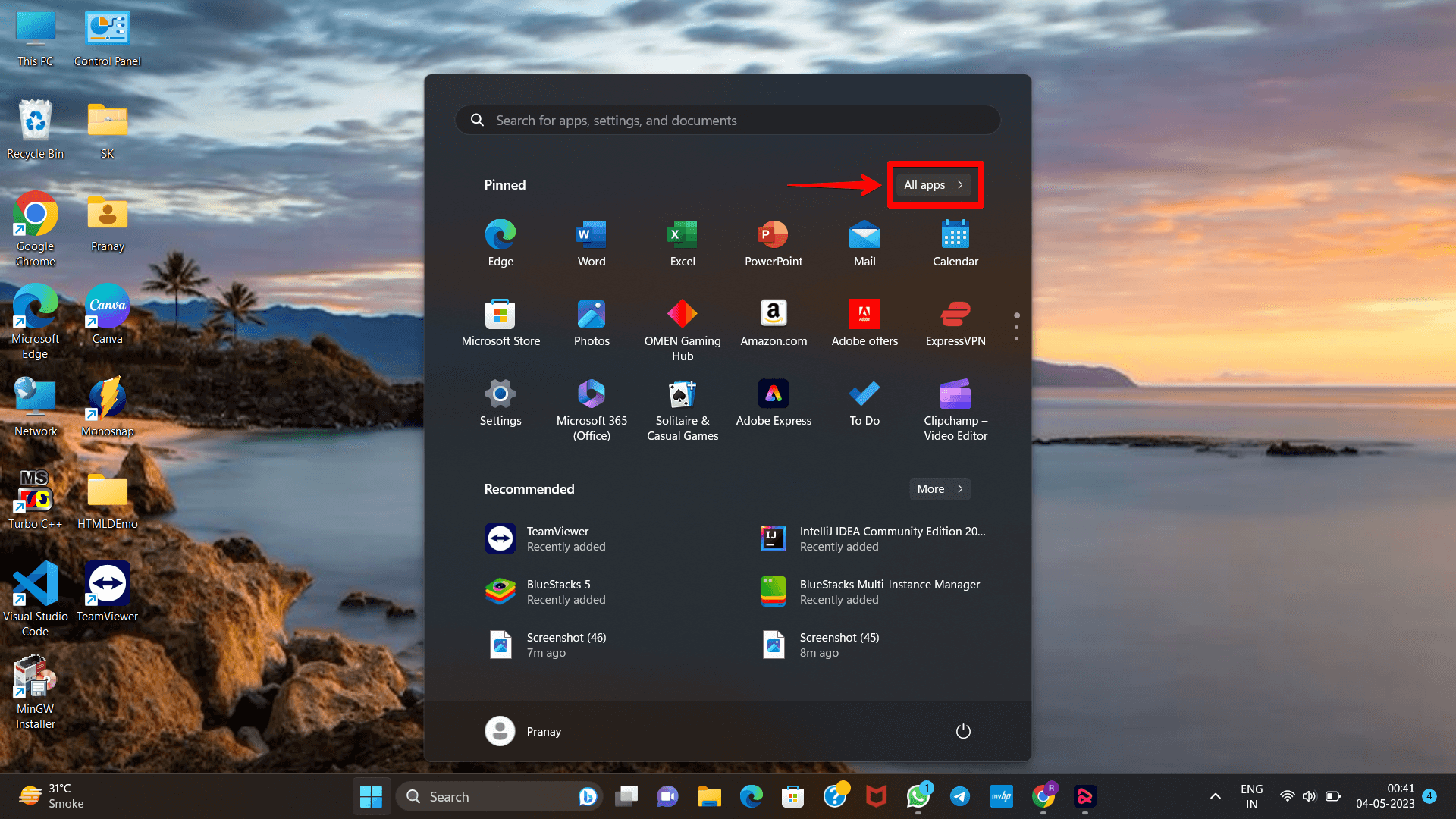Open Microsoft Store on the taskbar
Viewport: 1456px width, 819px height.
coord(792,796)
